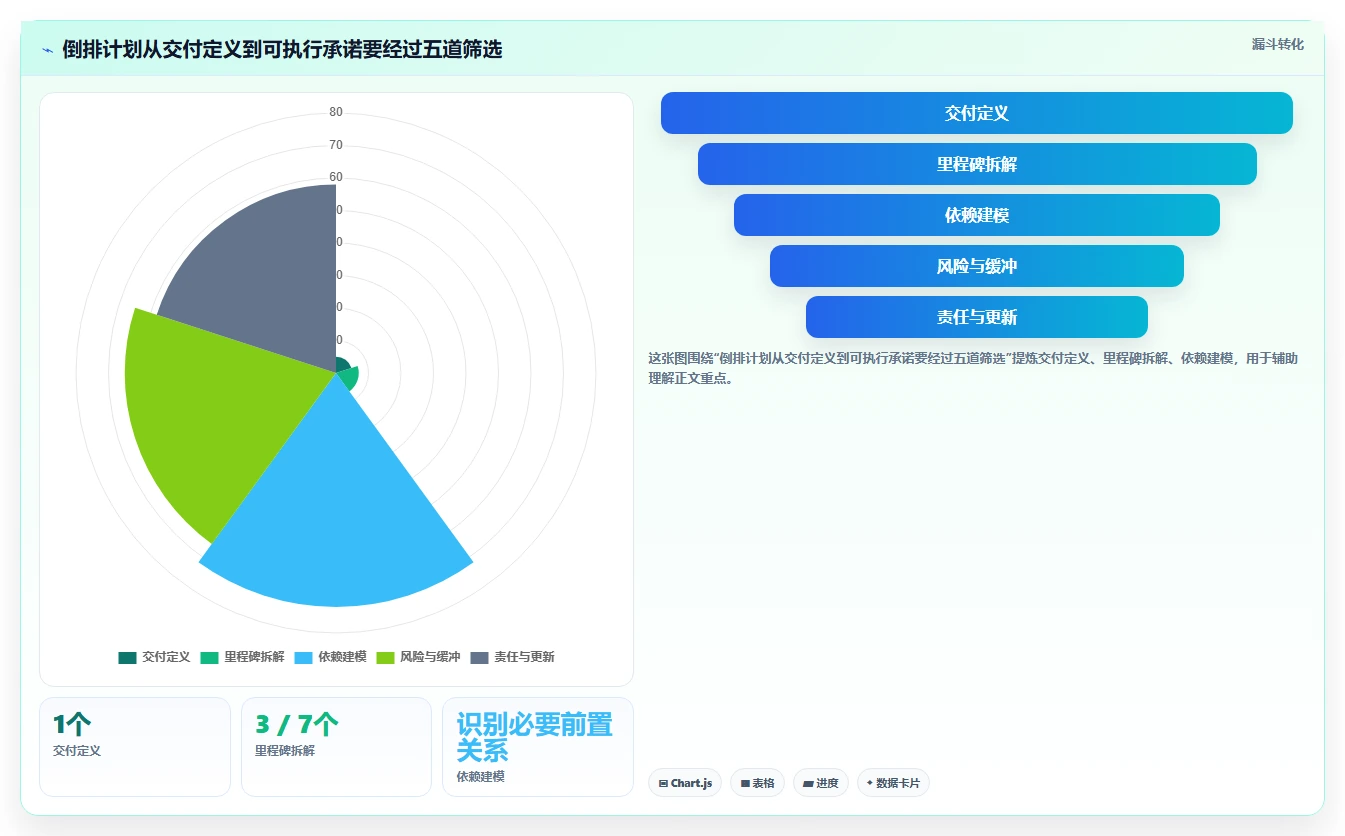Click legend text 里程碑拆解
The width and height of the screenshot is (1345, 836).
pyautogui.click(x=254, y=657)
